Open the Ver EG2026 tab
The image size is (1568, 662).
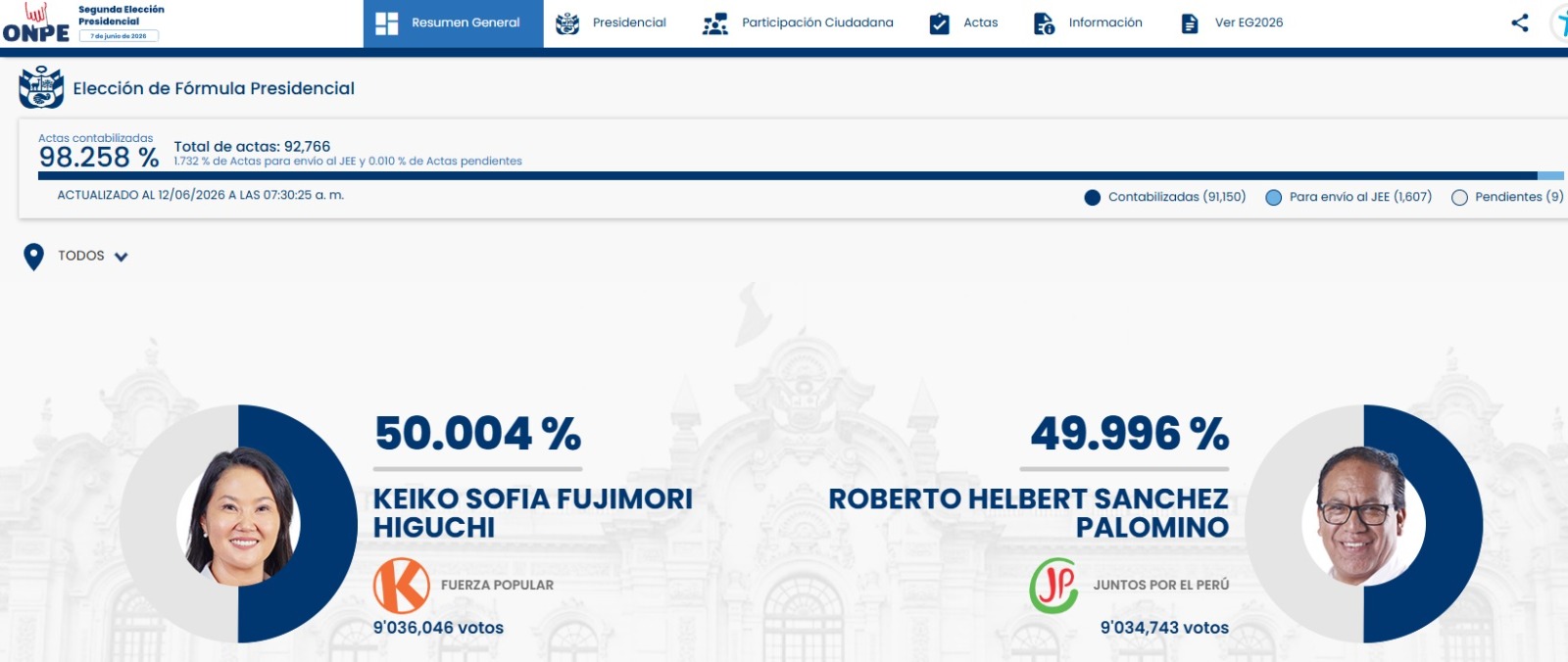(1232, 24)
